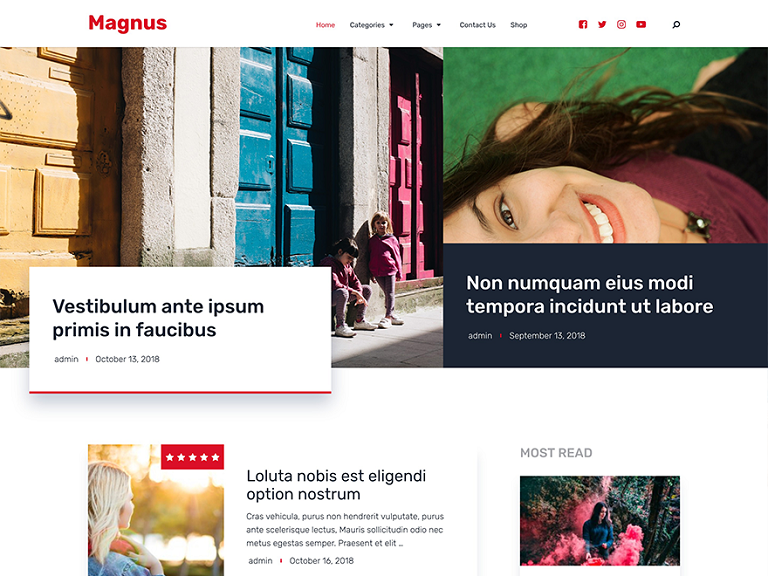Open the Twitter social icon
Image resolution: width=768 pixels, height=576 pixels.
pyautogui.click(x=602, y=24)
